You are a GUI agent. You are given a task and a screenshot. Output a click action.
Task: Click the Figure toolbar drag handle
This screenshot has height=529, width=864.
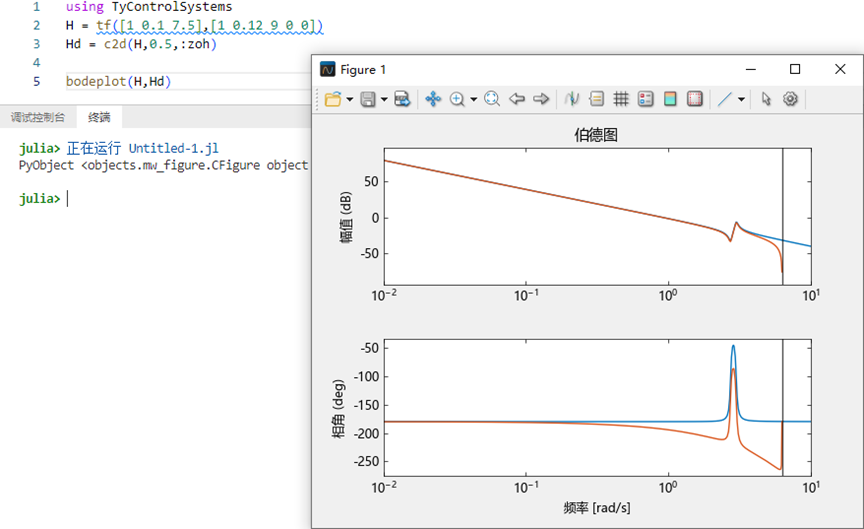pyautogui.click(x=317, y=99)
